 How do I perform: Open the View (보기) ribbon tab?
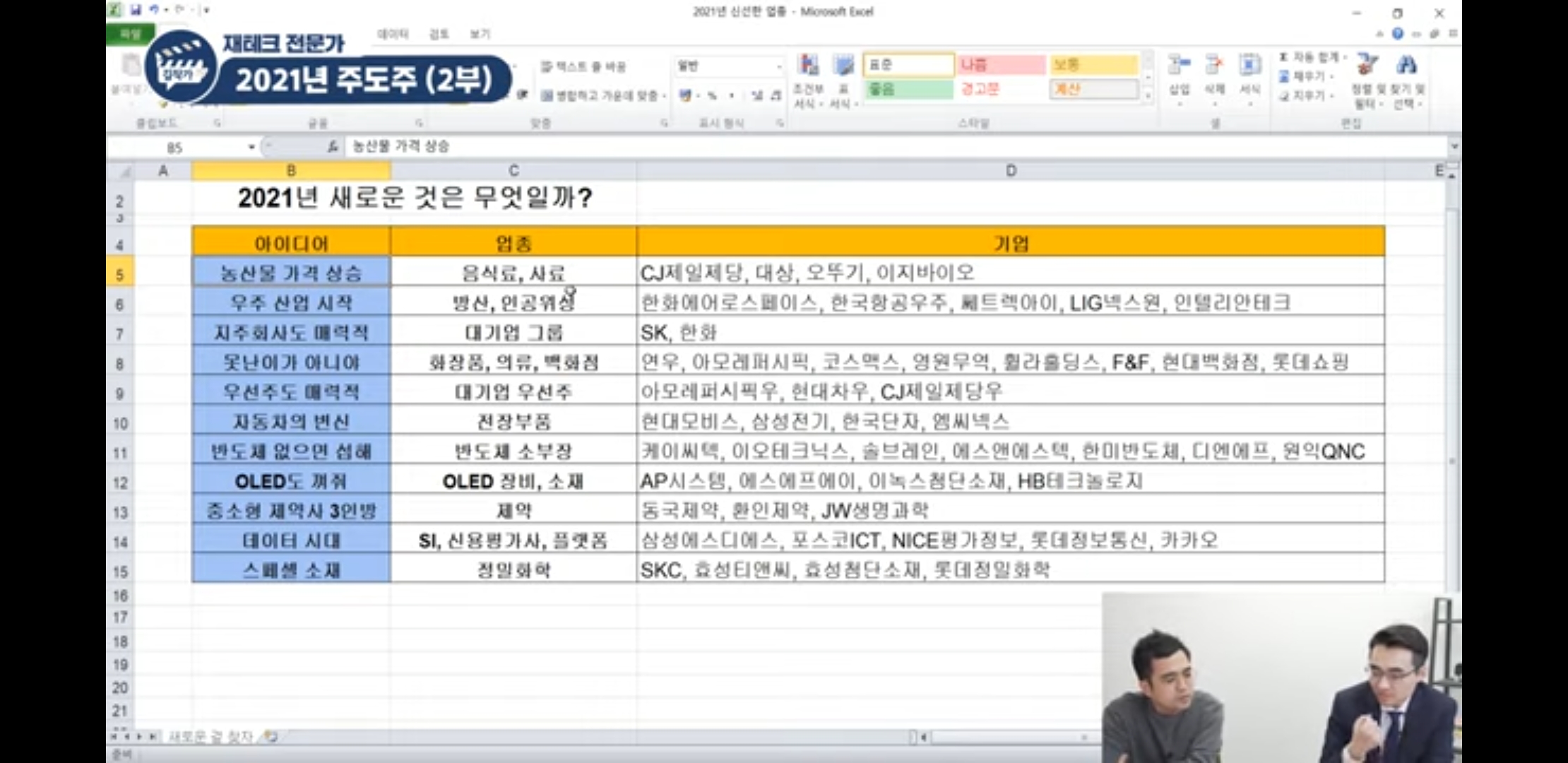pos(480,34)
